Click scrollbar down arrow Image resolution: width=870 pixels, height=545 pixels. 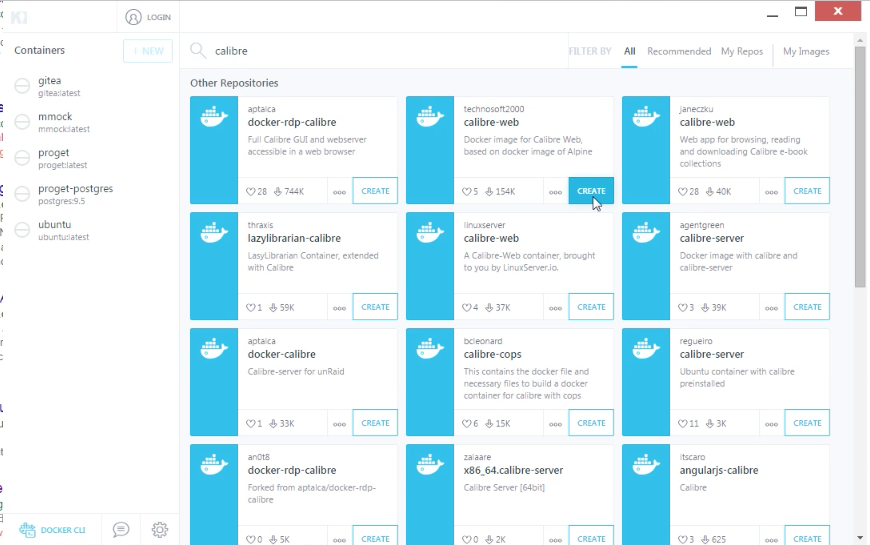point(861,537)
